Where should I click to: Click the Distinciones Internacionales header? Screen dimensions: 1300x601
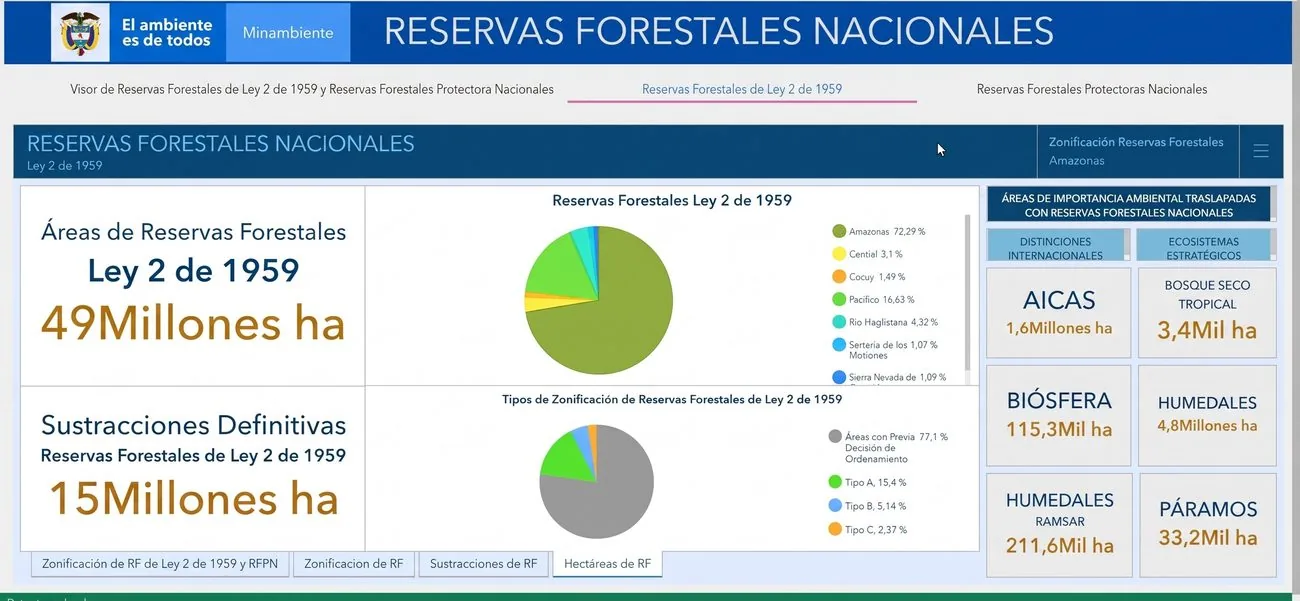[x=1058, y=245]
